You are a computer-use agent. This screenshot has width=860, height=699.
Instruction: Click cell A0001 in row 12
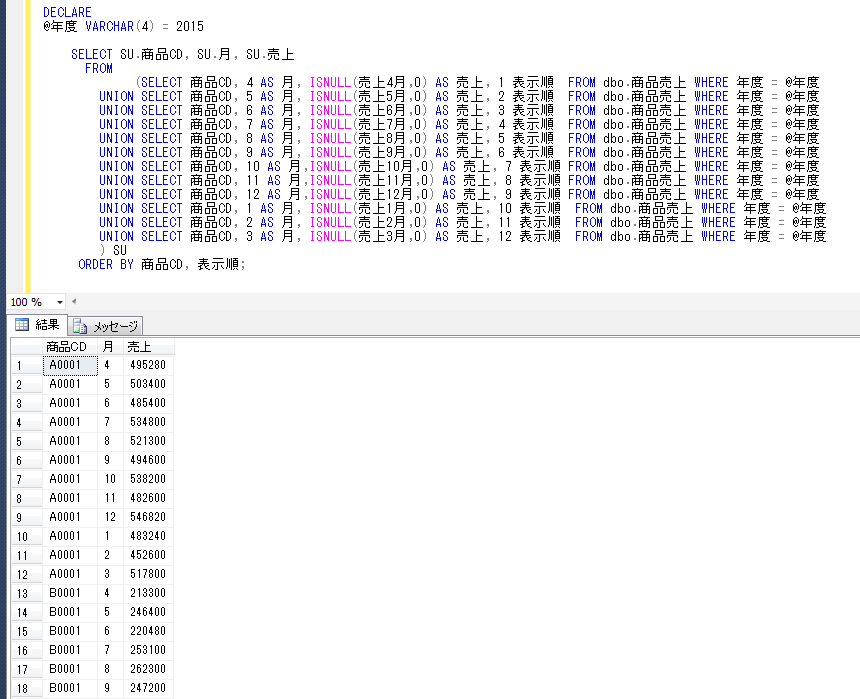(x=70, y=574)
